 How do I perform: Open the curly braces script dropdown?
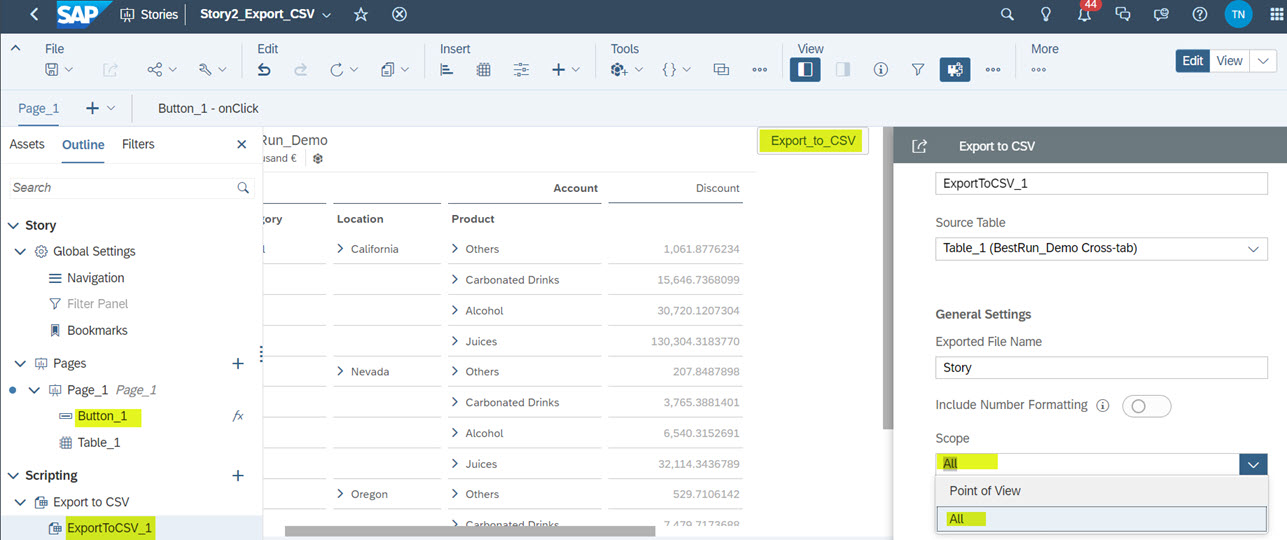click(x=677, y=69)
